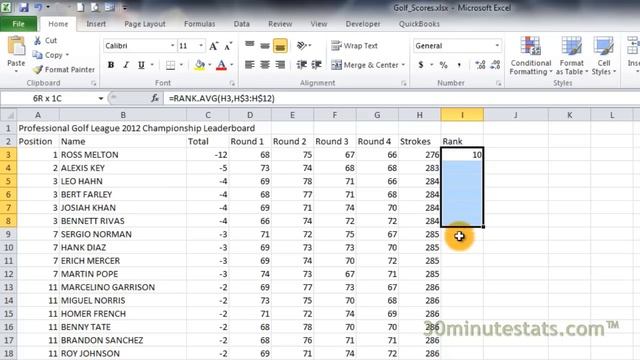The width and height of the screenshot is (640, 360).
Task: Activate the Format Painter brush
Action: pyautogui.click(x=38, y=70)
